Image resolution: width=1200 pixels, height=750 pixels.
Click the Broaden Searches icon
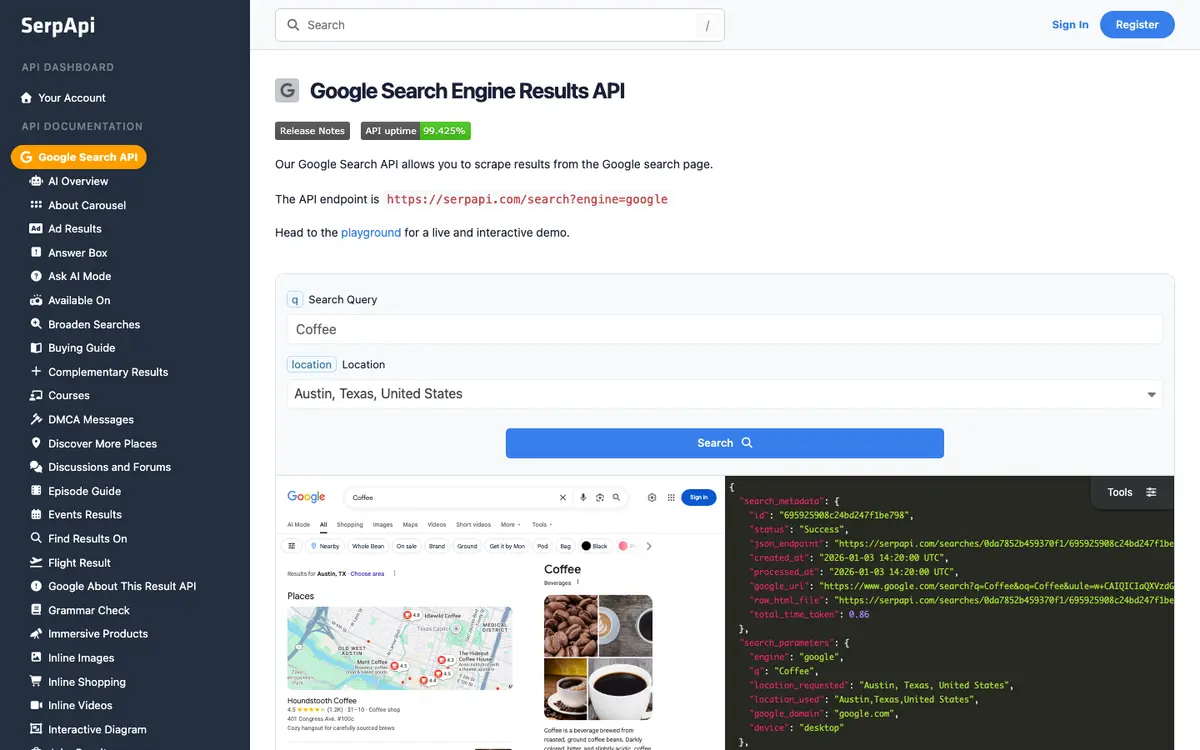36,324
